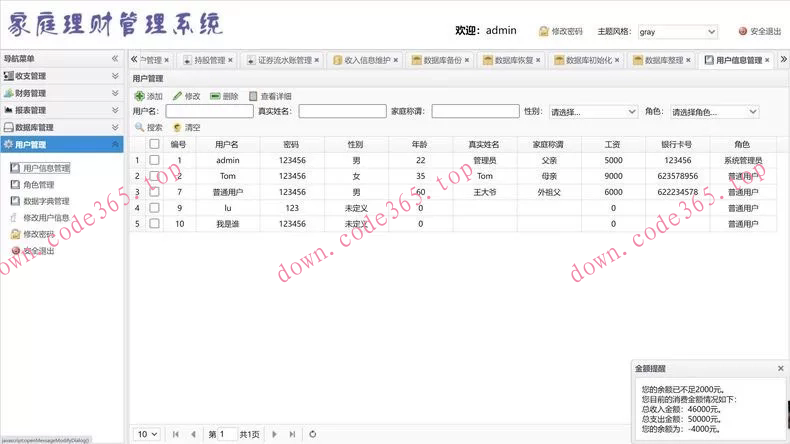Click 安全退出 in the top header

760,31
